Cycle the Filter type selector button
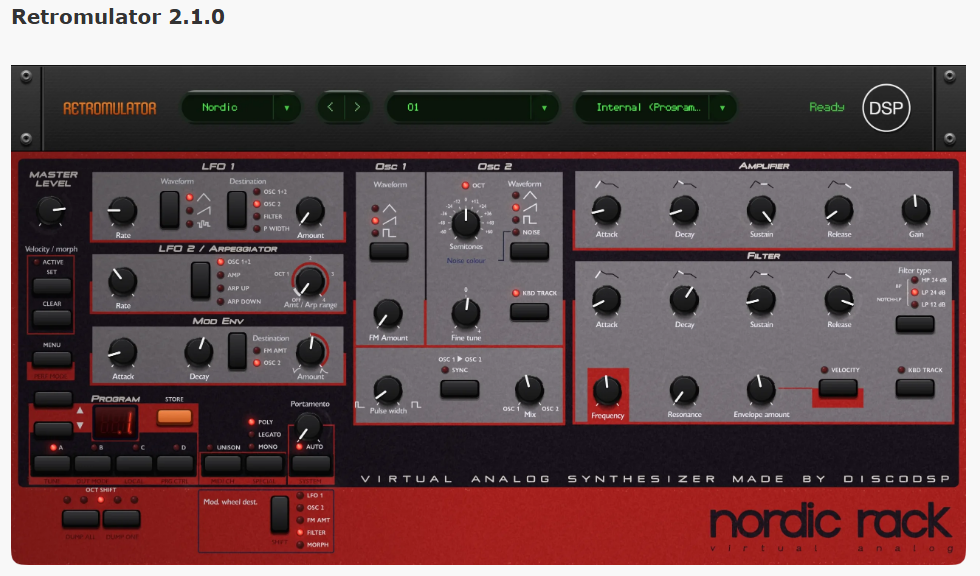 coord(915,324)
